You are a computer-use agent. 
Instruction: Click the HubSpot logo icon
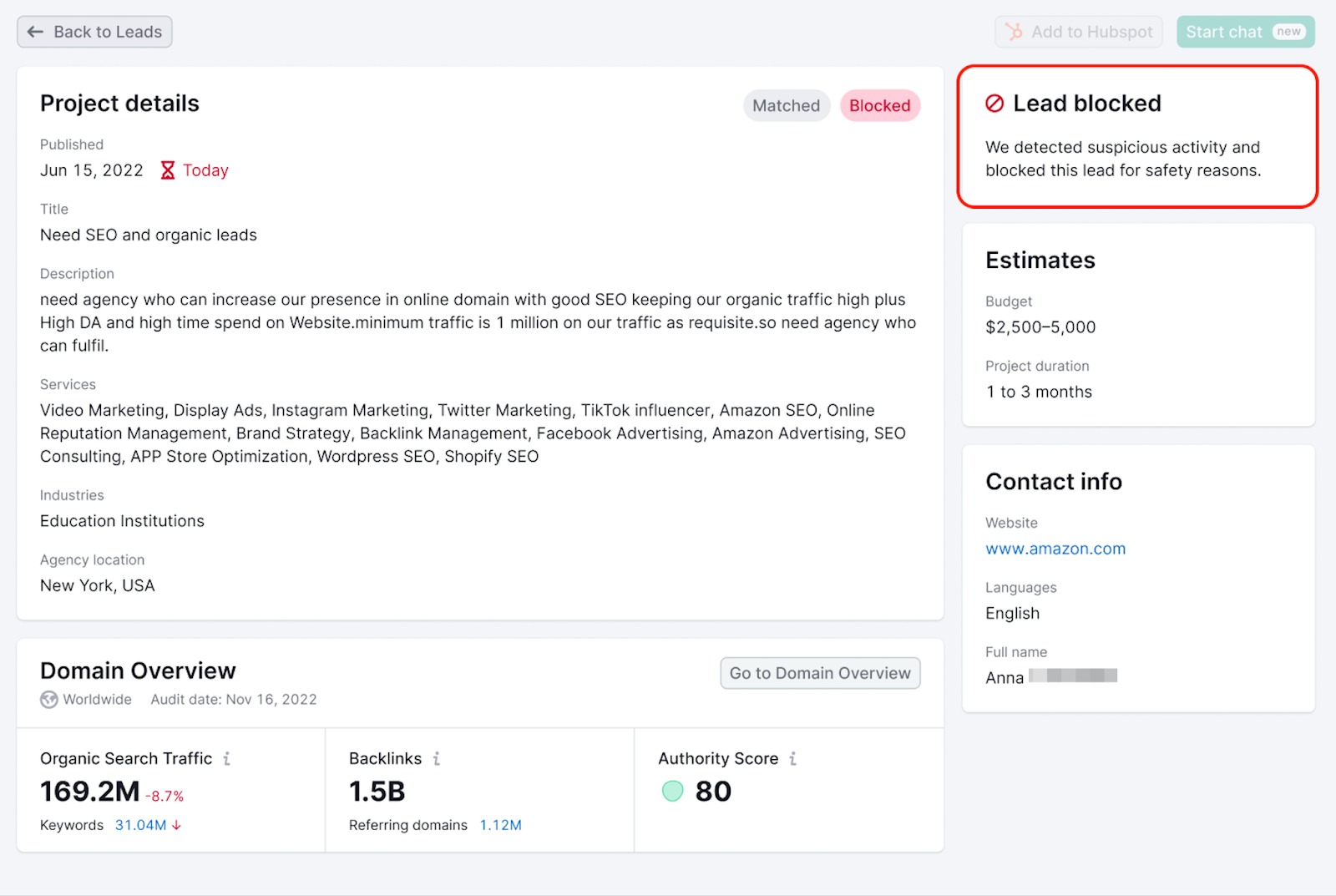click(x=1014, y=32)
